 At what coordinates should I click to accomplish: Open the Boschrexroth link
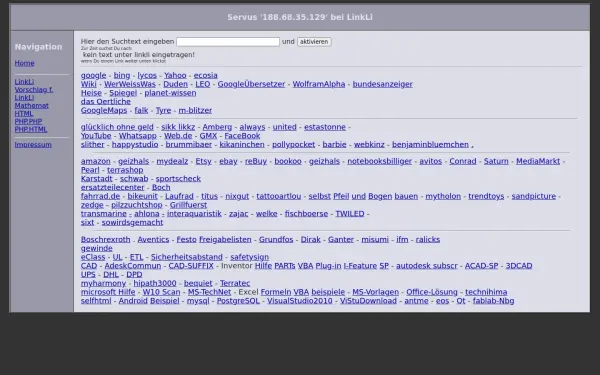click(x=106, y=240)
